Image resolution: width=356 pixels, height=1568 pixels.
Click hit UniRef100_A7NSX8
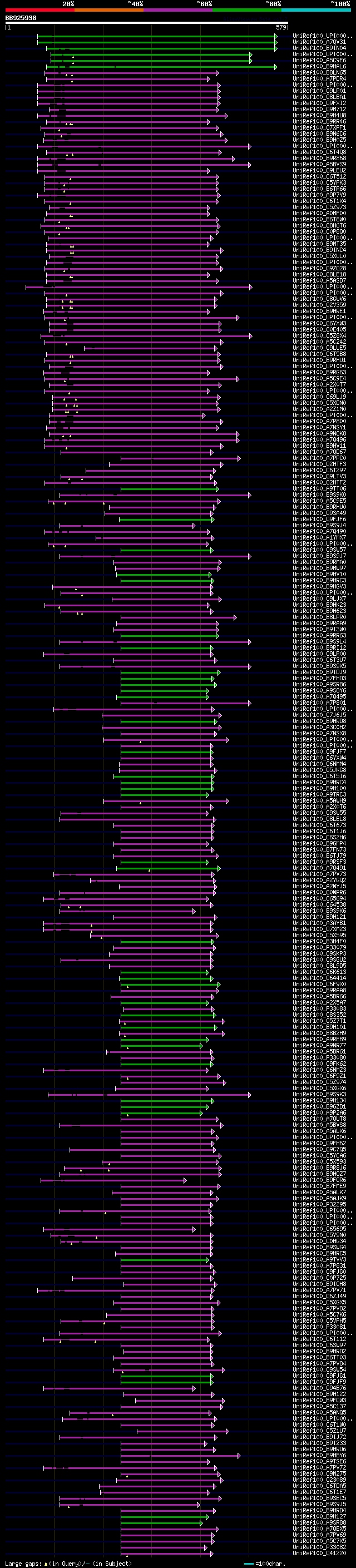click(x=319, y=734)
